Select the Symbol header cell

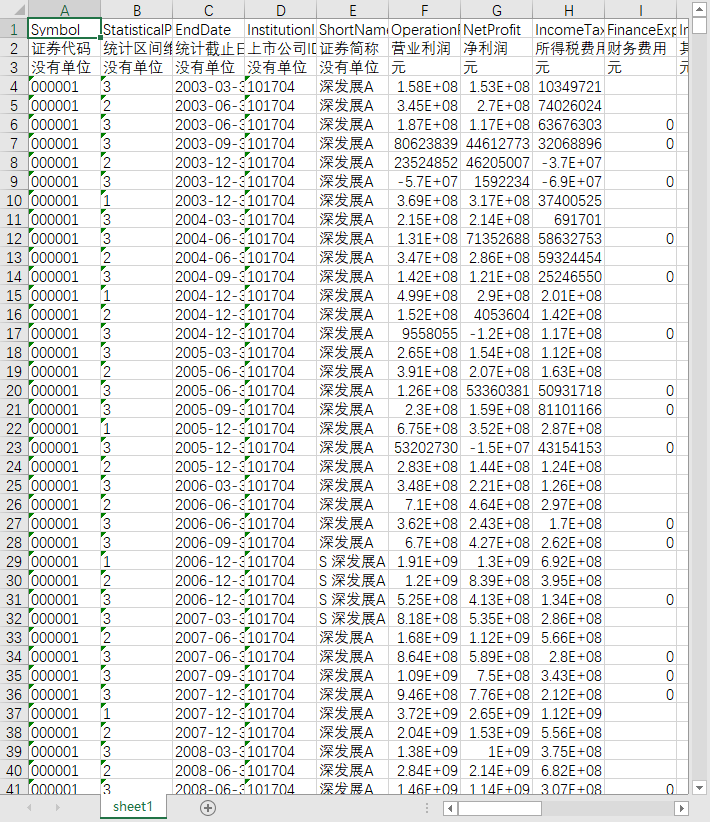click(x=64, y=29)
